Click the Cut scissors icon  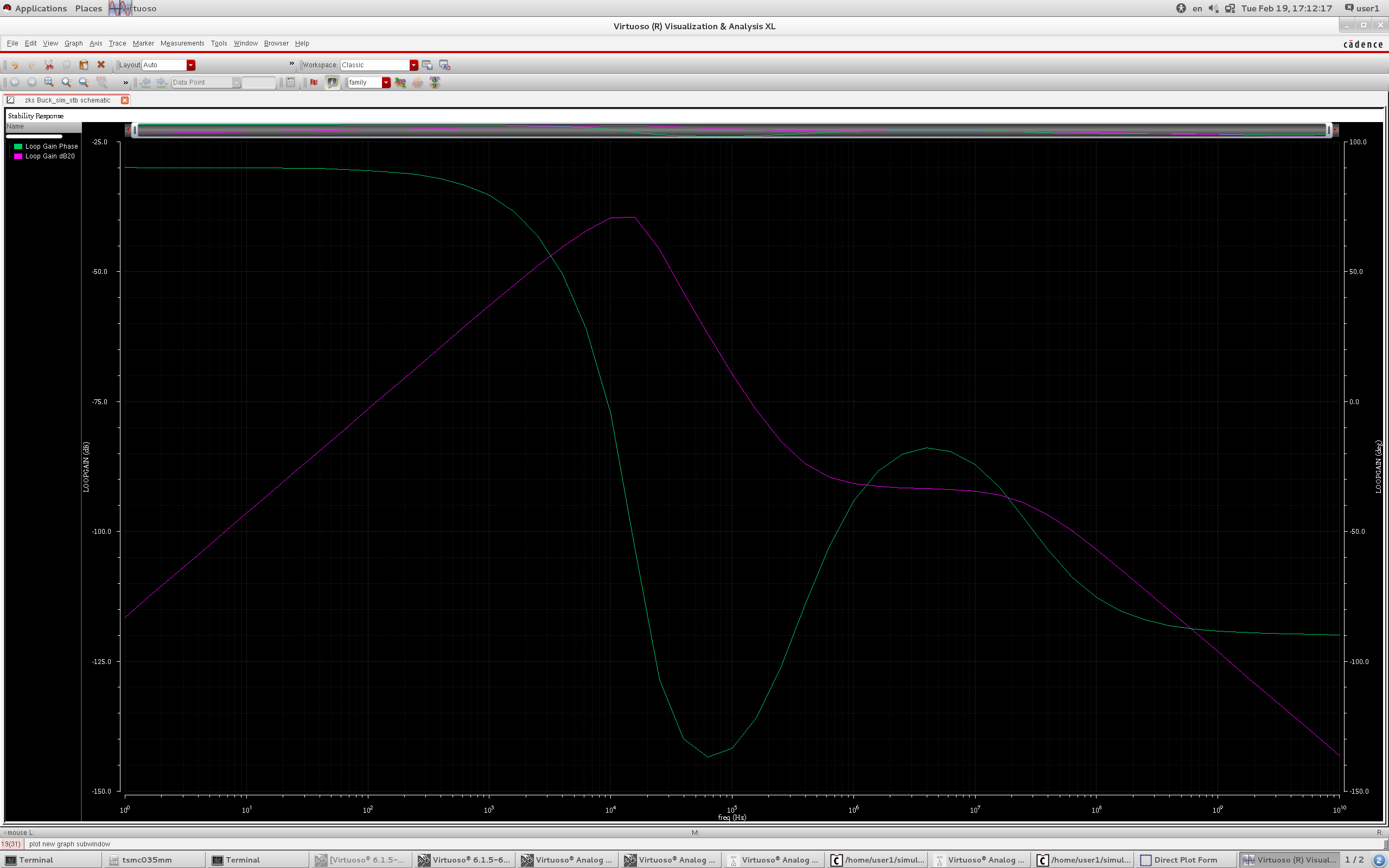click(49, 65)
